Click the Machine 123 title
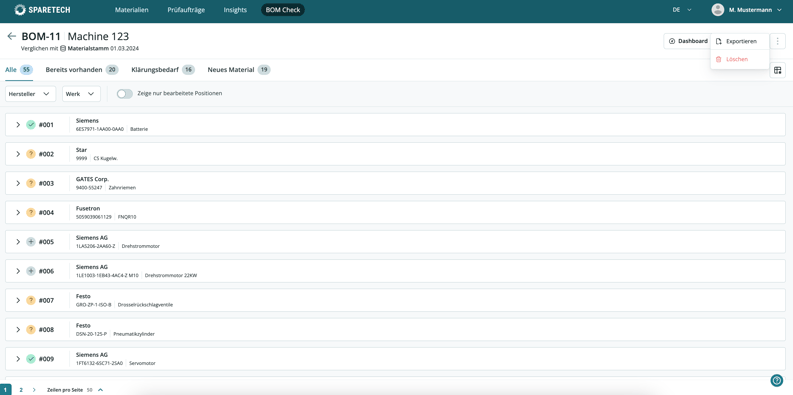The height and width of the screenshot is (395, 793). pyautogui.click(x=98, y=36)
